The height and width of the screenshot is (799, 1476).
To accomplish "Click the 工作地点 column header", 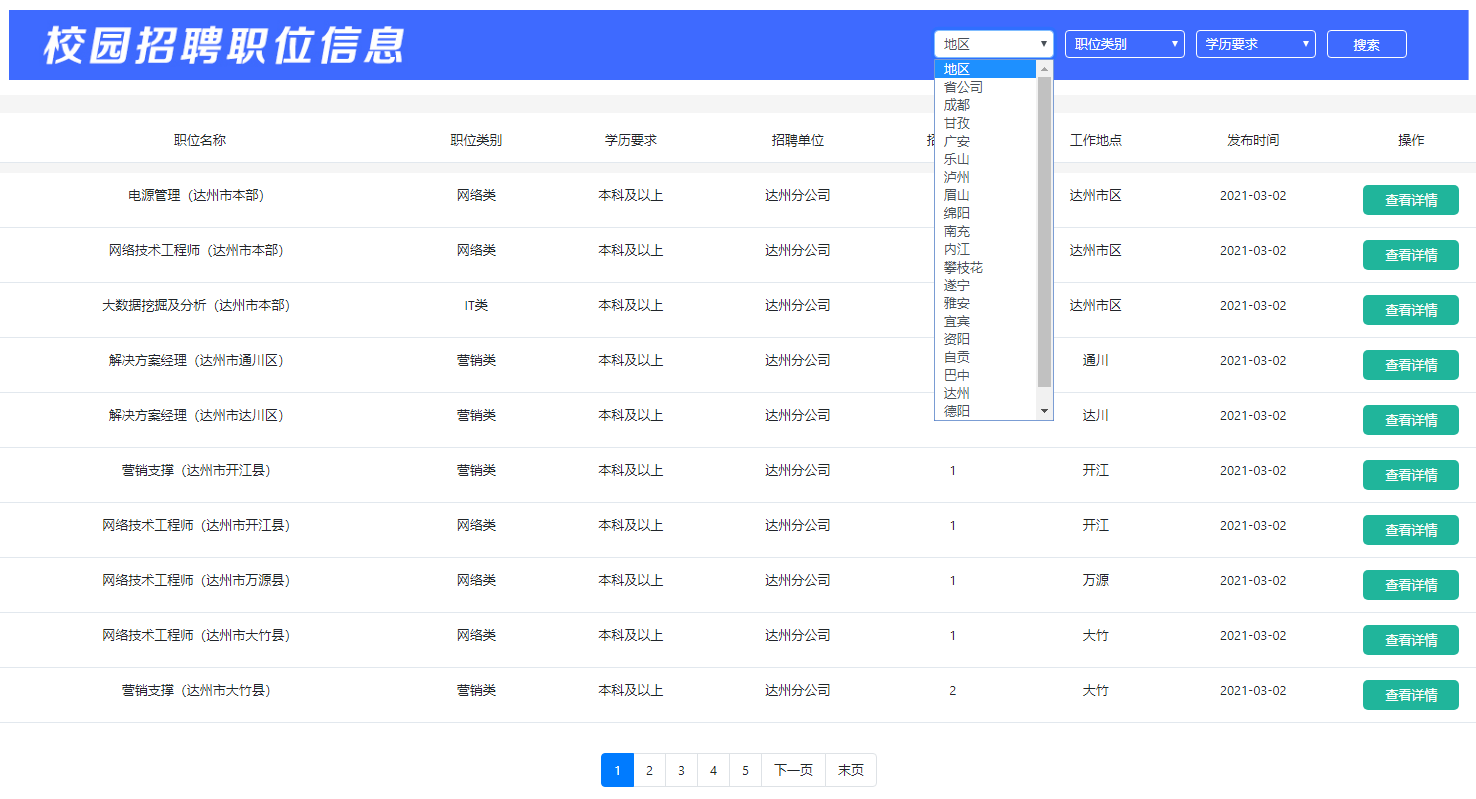I will tap(1096, 140).
